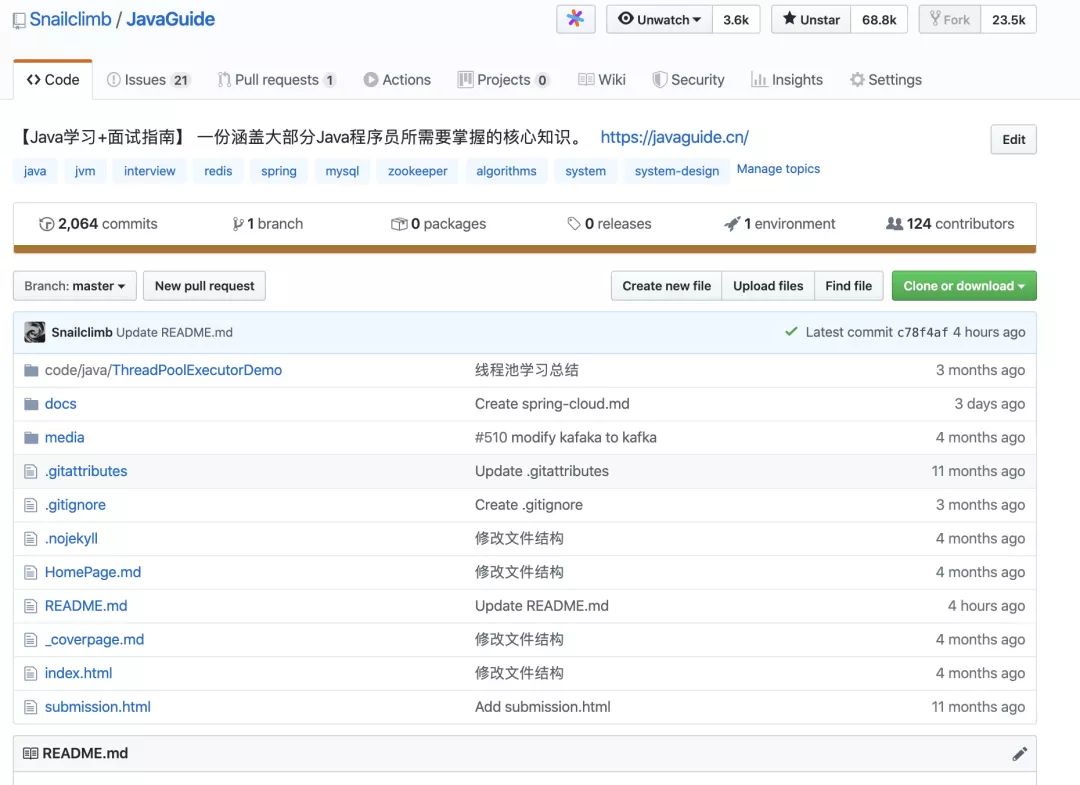Open the Wiki tab

click(x=602, y=80)
